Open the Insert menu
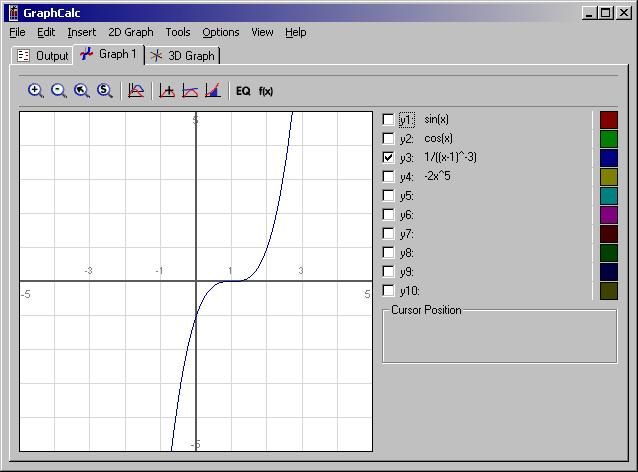This screenshot has height=472, width=638. (81, 32)
